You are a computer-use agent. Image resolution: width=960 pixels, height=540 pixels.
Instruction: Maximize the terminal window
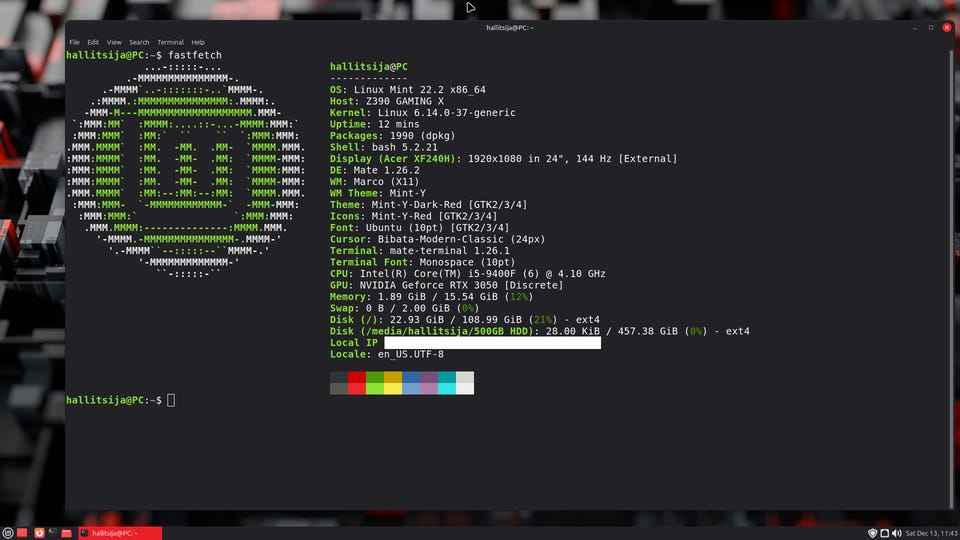pyautogui.click(x=931, y=28)
